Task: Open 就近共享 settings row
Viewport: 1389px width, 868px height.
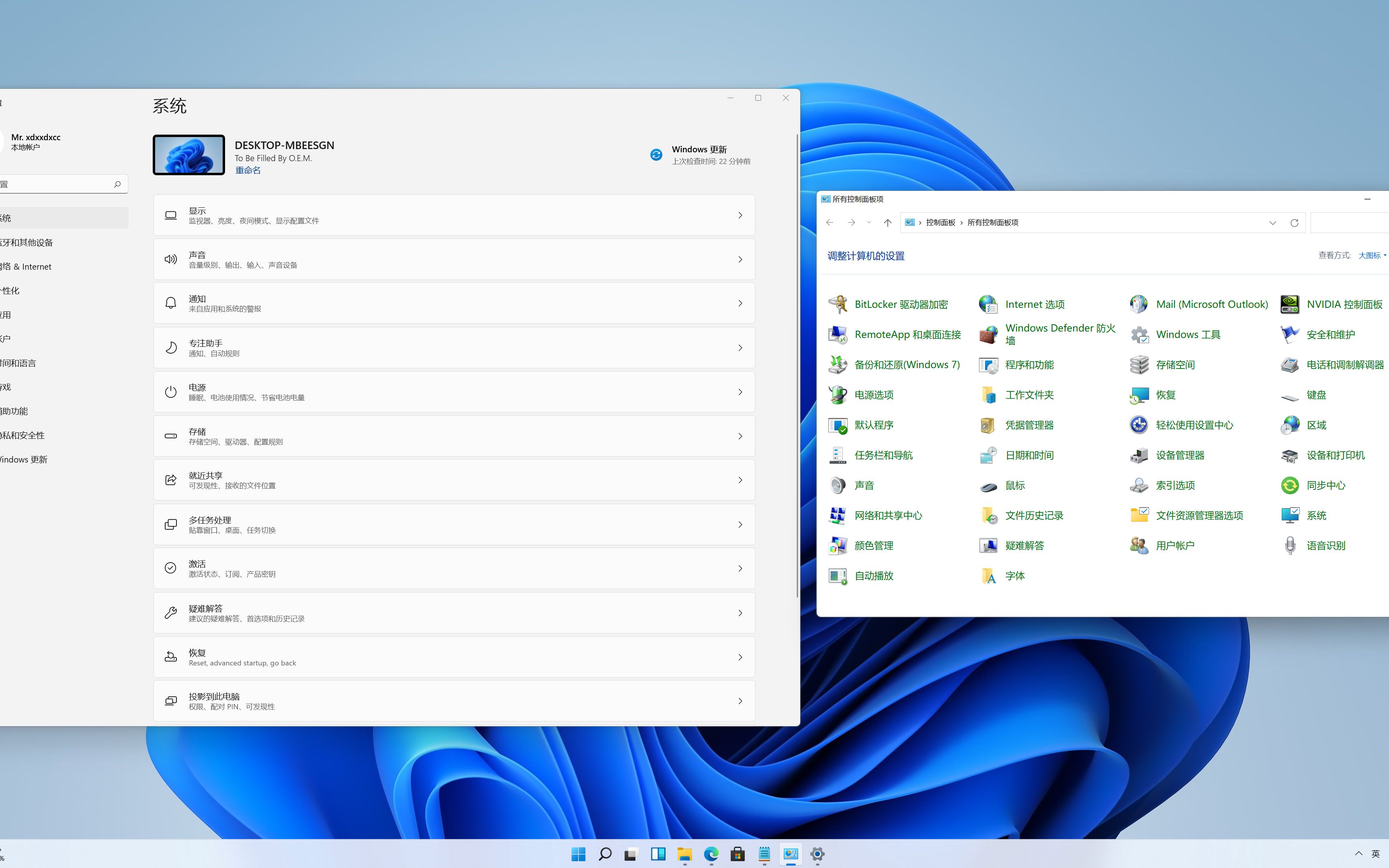Action: coord(454,480)
